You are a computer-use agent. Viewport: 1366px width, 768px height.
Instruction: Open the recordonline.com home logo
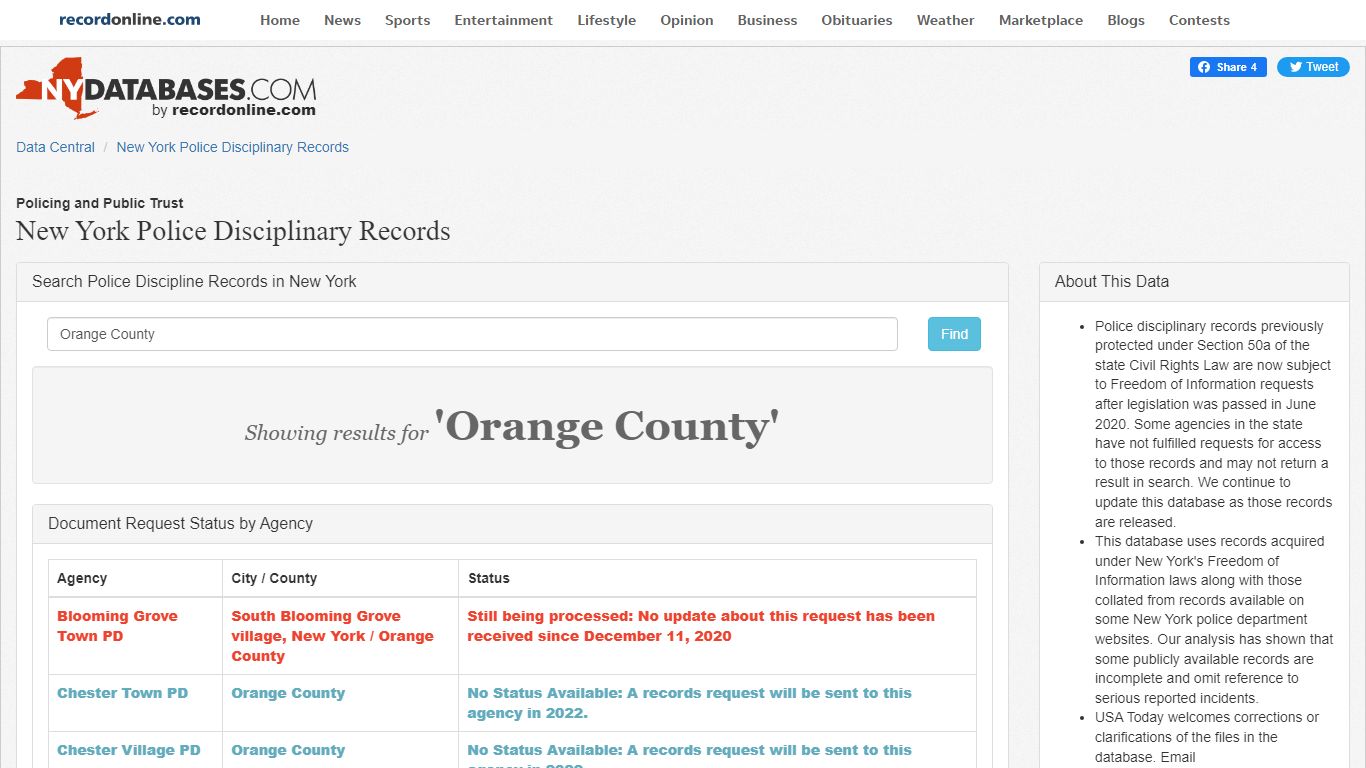pyautogui.click(x=130, y=20)
